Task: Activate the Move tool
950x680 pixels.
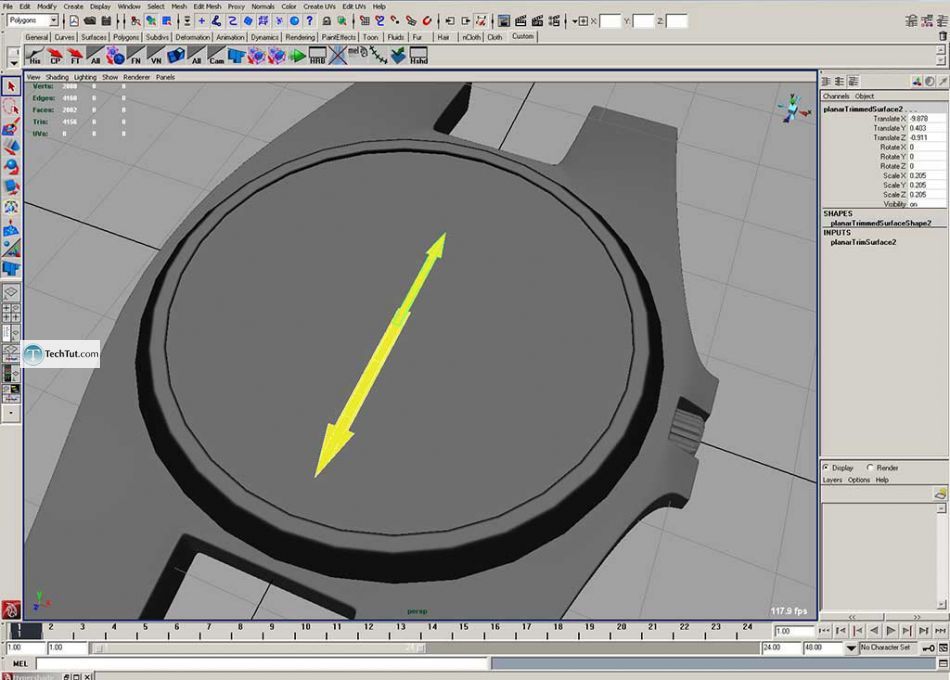Action: pos(11,147)
